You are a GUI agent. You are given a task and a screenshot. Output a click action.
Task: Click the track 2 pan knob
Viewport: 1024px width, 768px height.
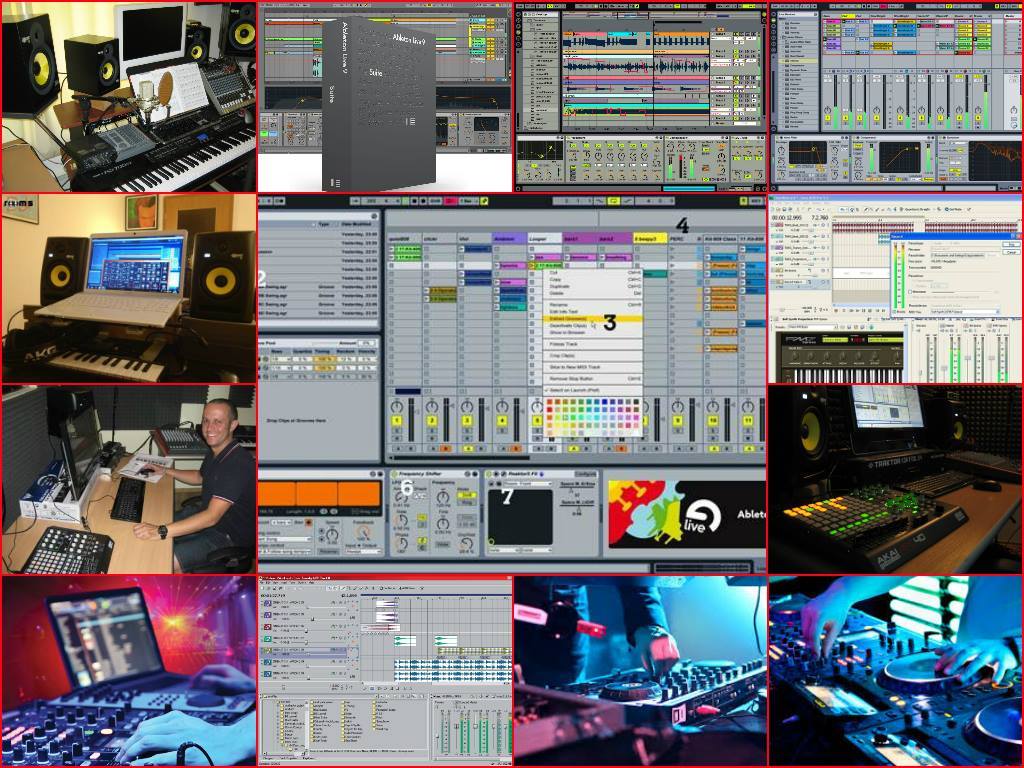[432, 407]
